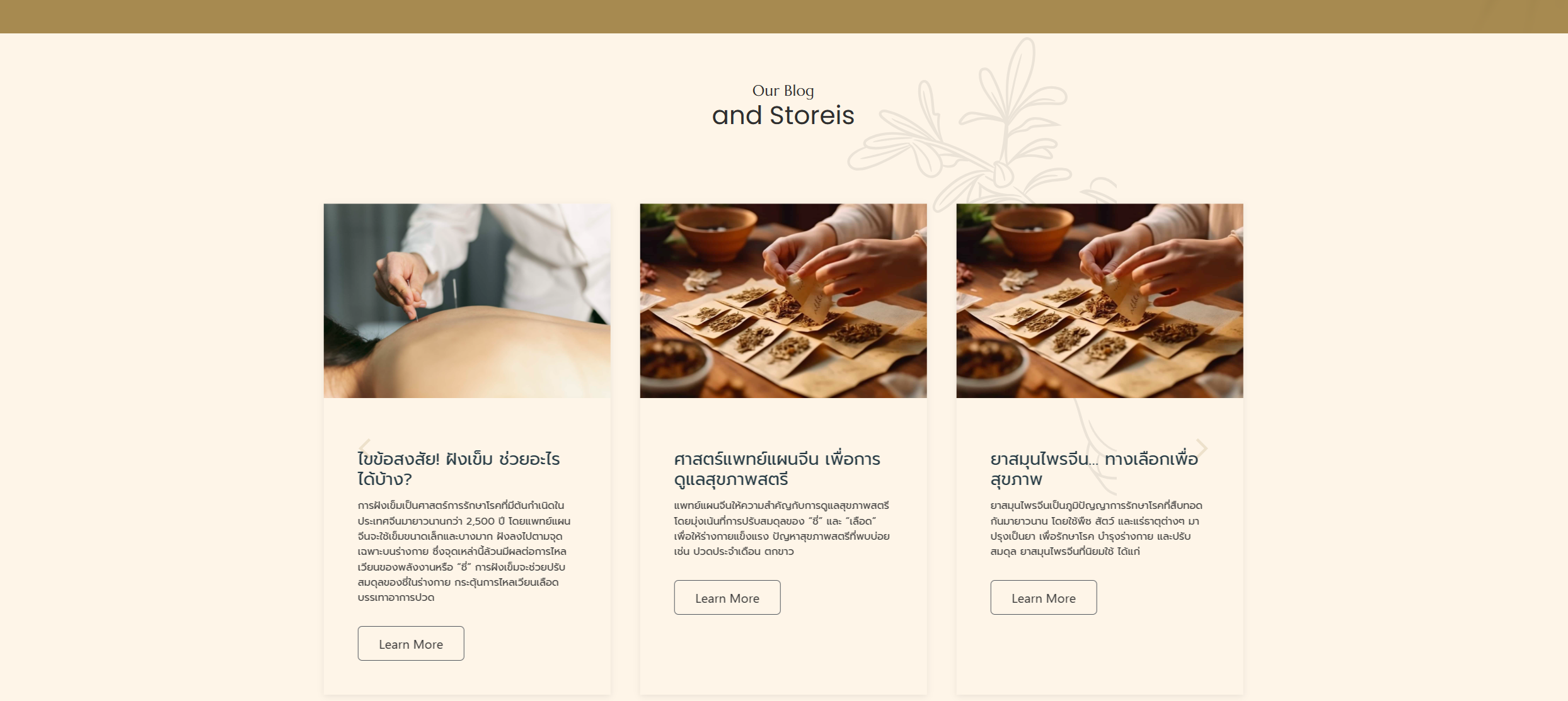The image size is (1568, 701).
Task: Click the blank area below the middle Learn More button
Action: click(x=783, y=655)
